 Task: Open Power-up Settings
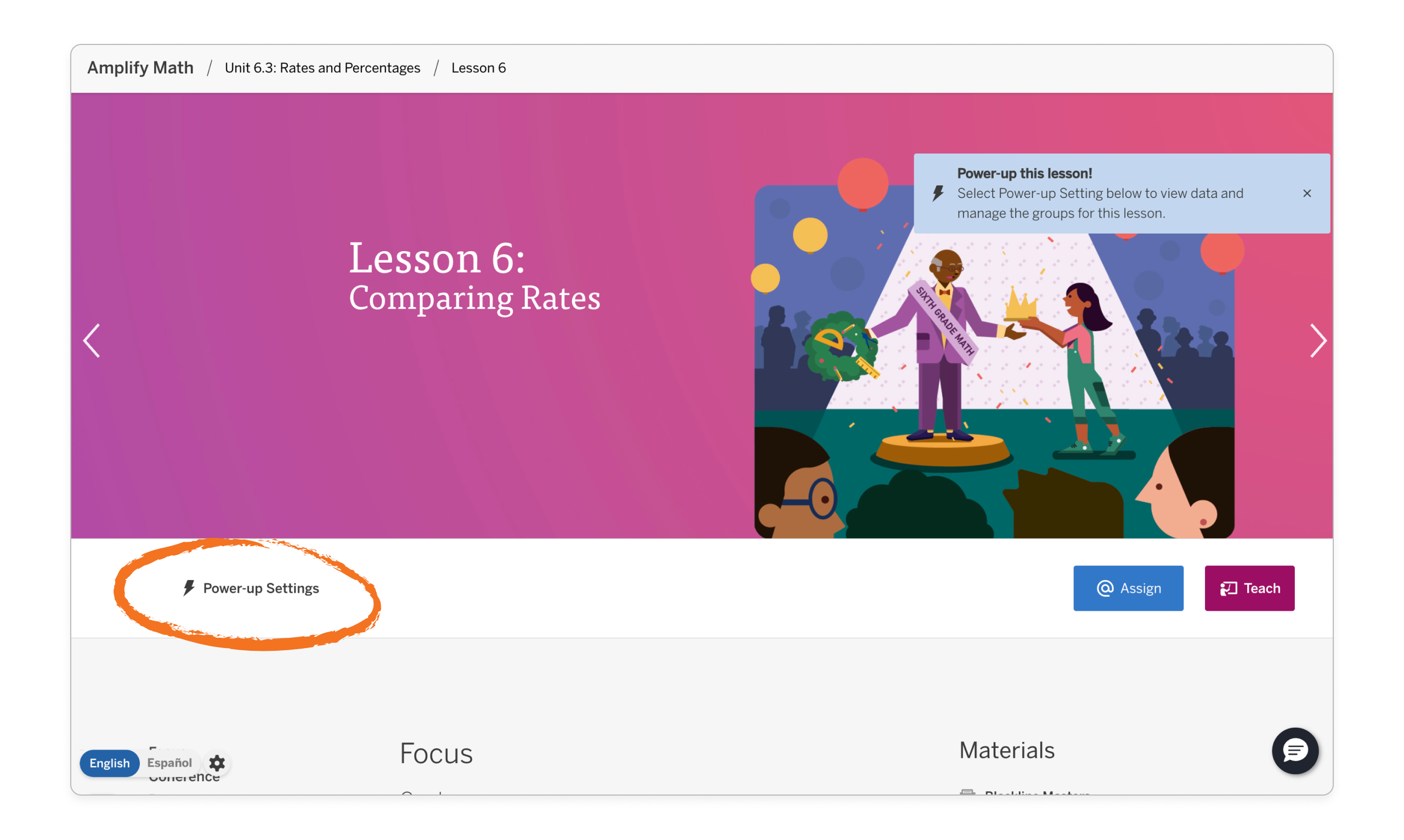(x=251, y=588)
